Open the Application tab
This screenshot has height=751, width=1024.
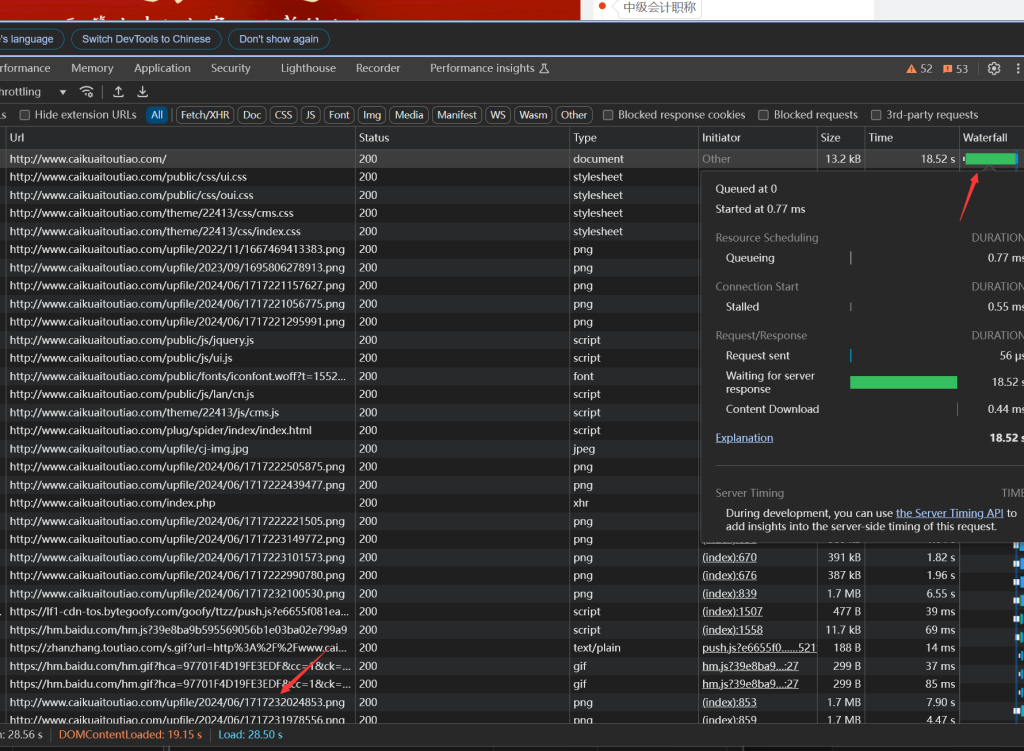click(x=162, y=68)
